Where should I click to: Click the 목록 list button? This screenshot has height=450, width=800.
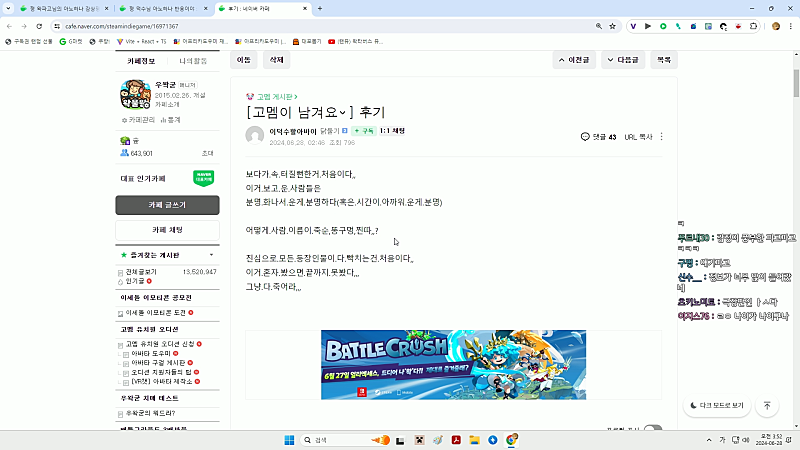664,60
